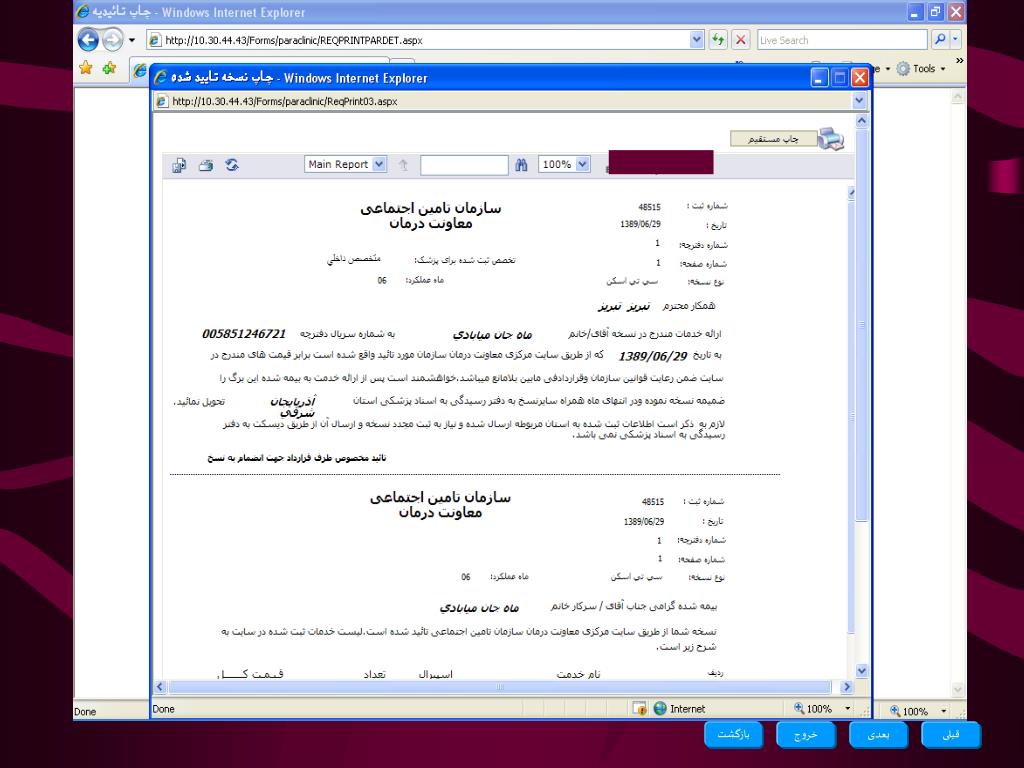Click the horizontal scrollbar left arrow
Screen dimensions: 1024x768
160,687
